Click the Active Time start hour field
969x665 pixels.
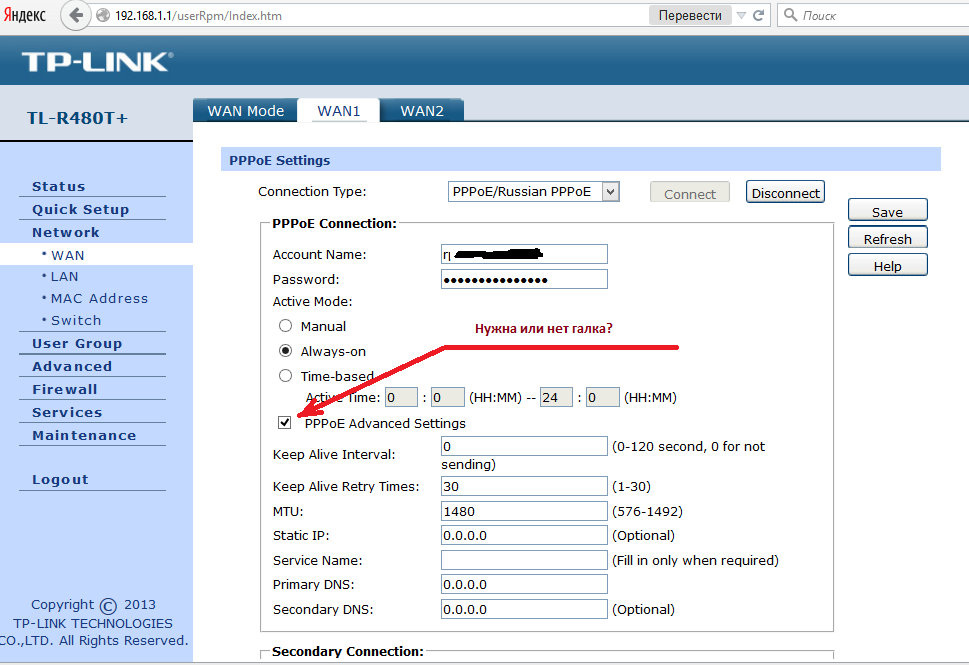[401, 397]
